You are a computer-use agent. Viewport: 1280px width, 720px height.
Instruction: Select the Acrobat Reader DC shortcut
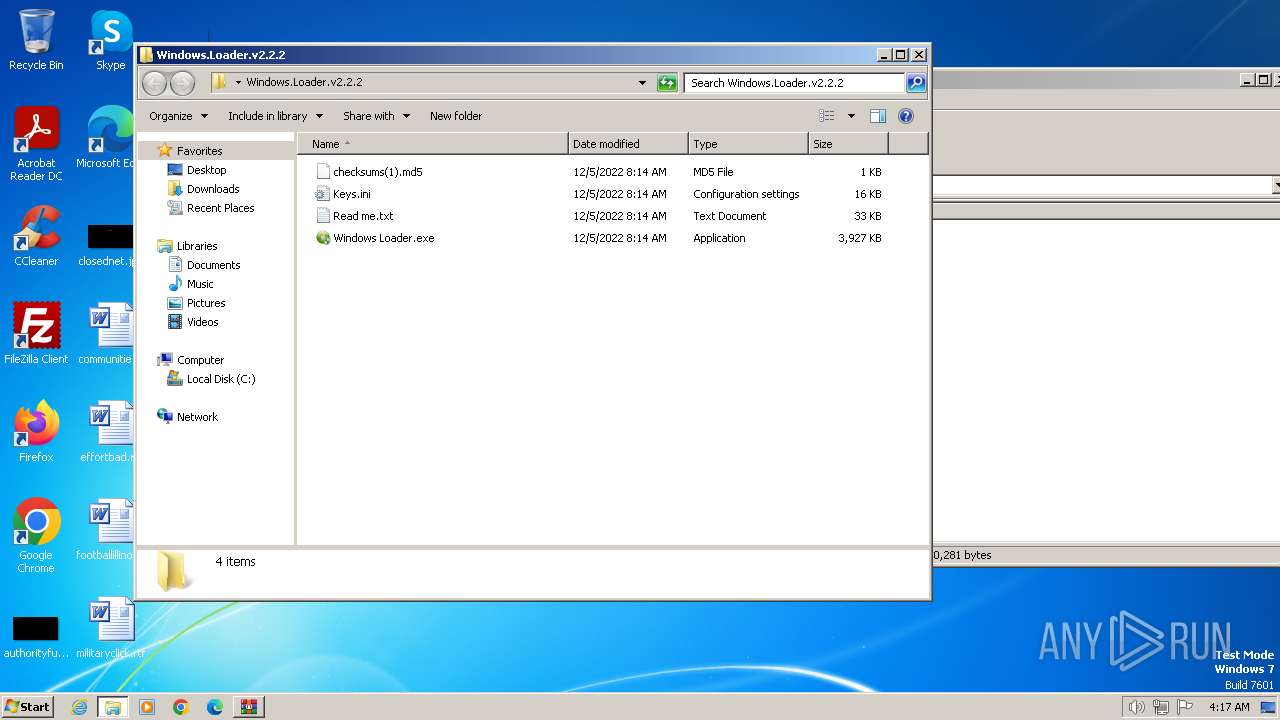pos(36,143)
